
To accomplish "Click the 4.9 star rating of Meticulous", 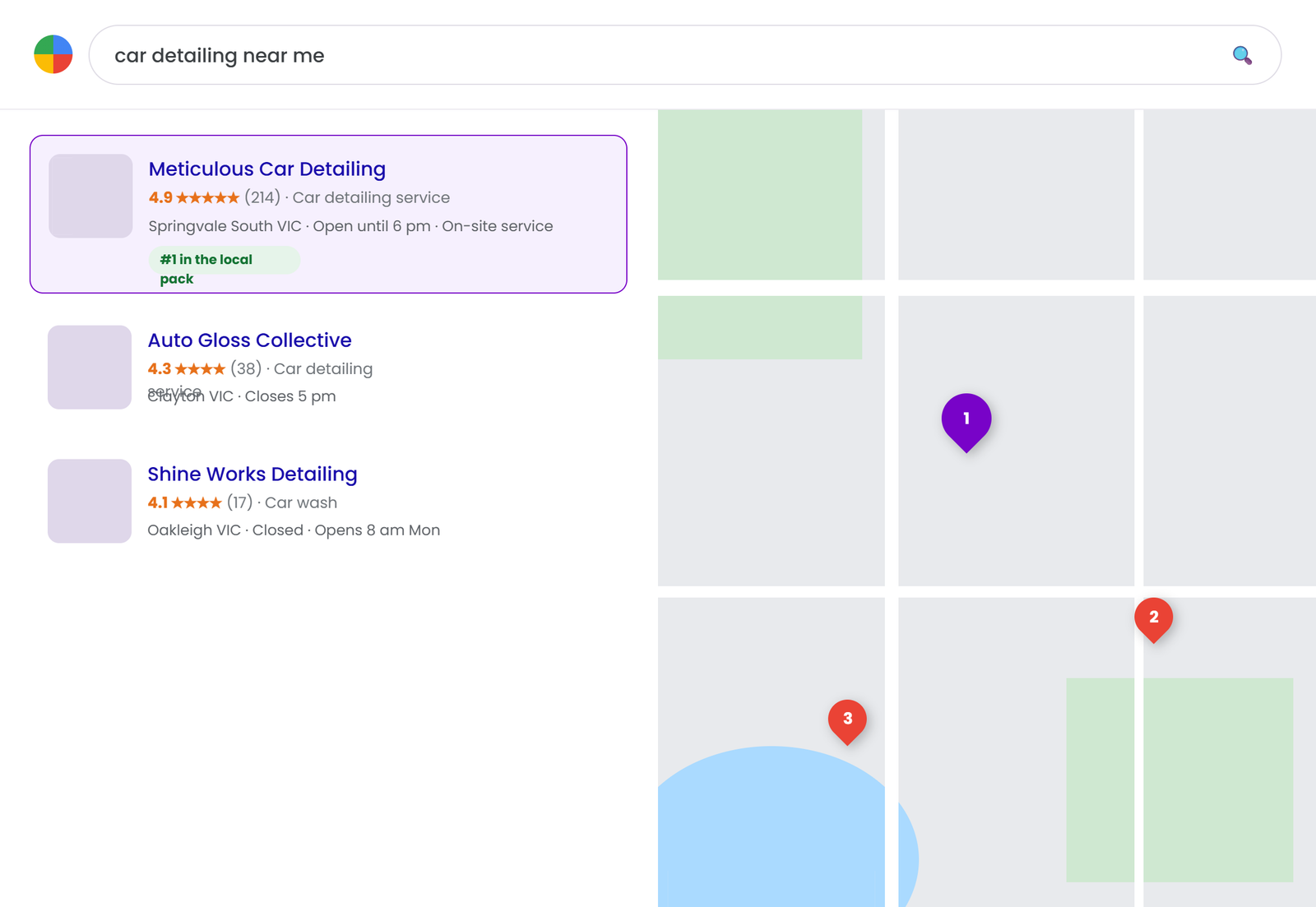I will point(194,197).
